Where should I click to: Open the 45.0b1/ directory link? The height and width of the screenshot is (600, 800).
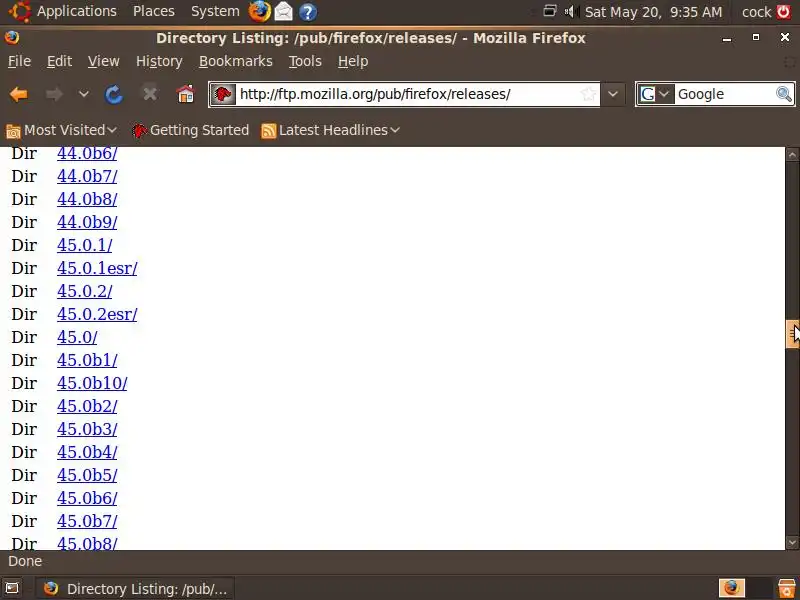pyautogui.click(x=87, y=360)
